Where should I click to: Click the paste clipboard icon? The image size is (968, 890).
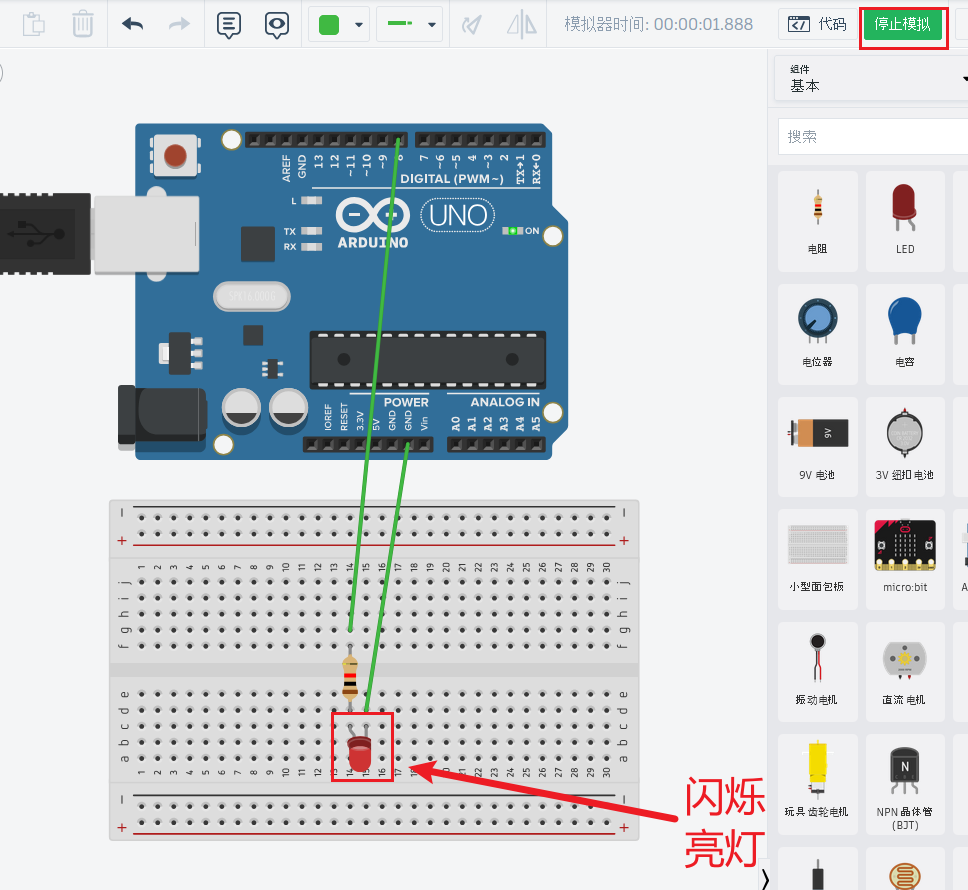pyautogui.click(x=33, y=25)
